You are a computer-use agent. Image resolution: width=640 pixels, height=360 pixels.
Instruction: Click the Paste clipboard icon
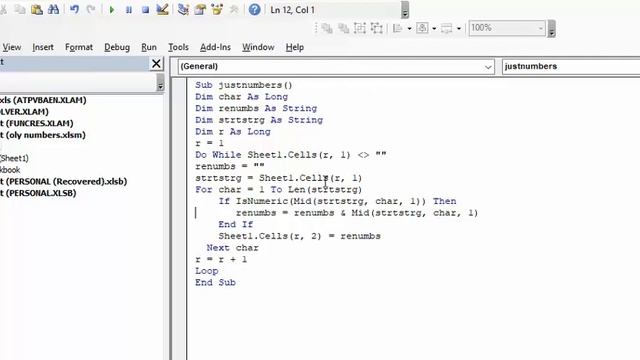(37, 9)
